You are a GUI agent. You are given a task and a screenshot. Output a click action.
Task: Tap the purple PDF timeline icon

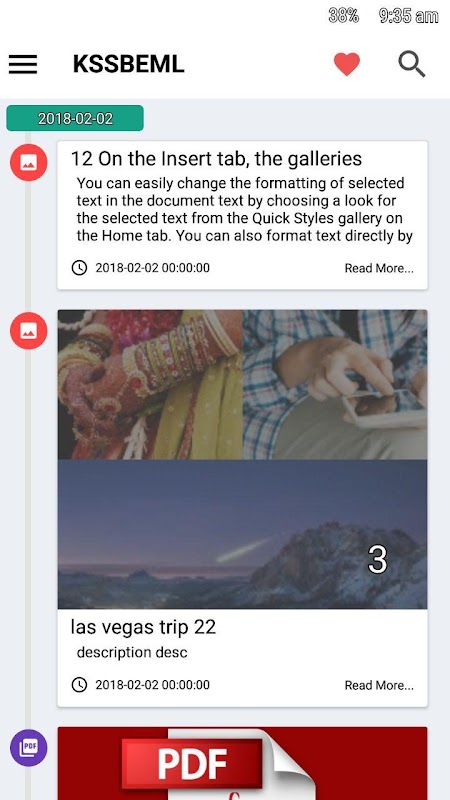pyautogui.click(x=29, y=748)
